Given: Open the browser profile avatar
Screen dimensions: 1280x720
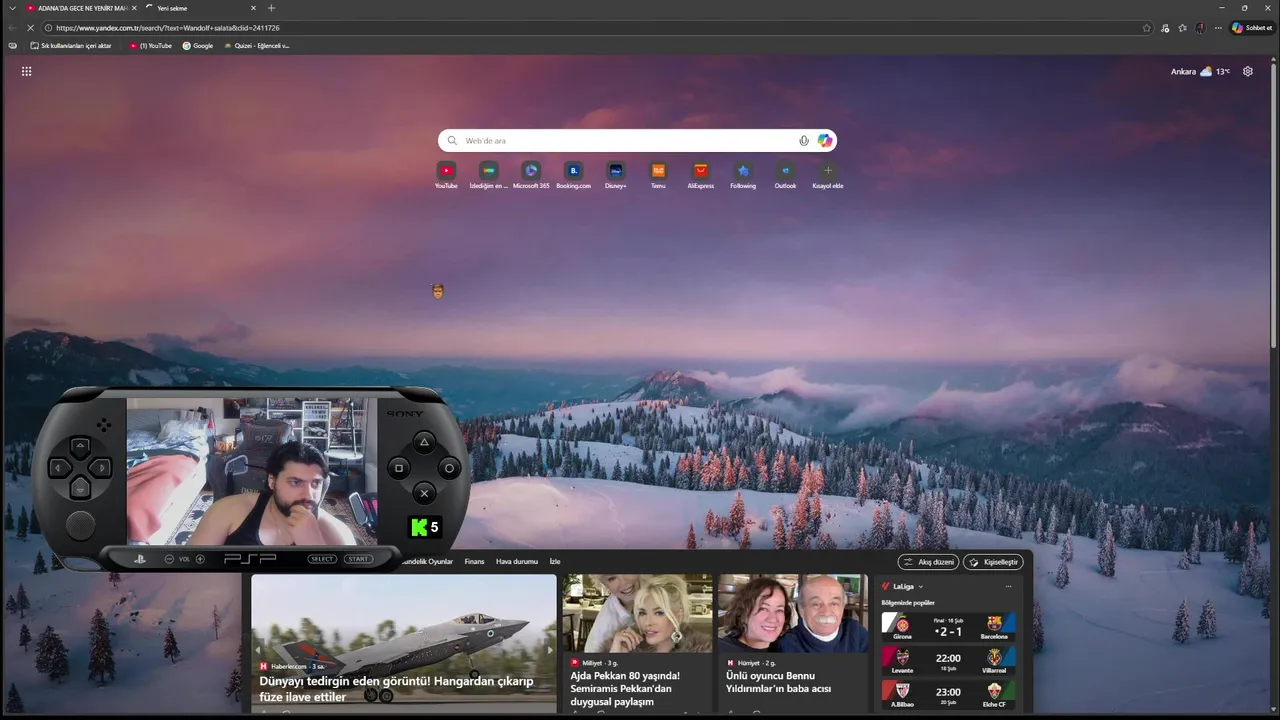Looking at the screenshot, I should (x=1201, y=28).
